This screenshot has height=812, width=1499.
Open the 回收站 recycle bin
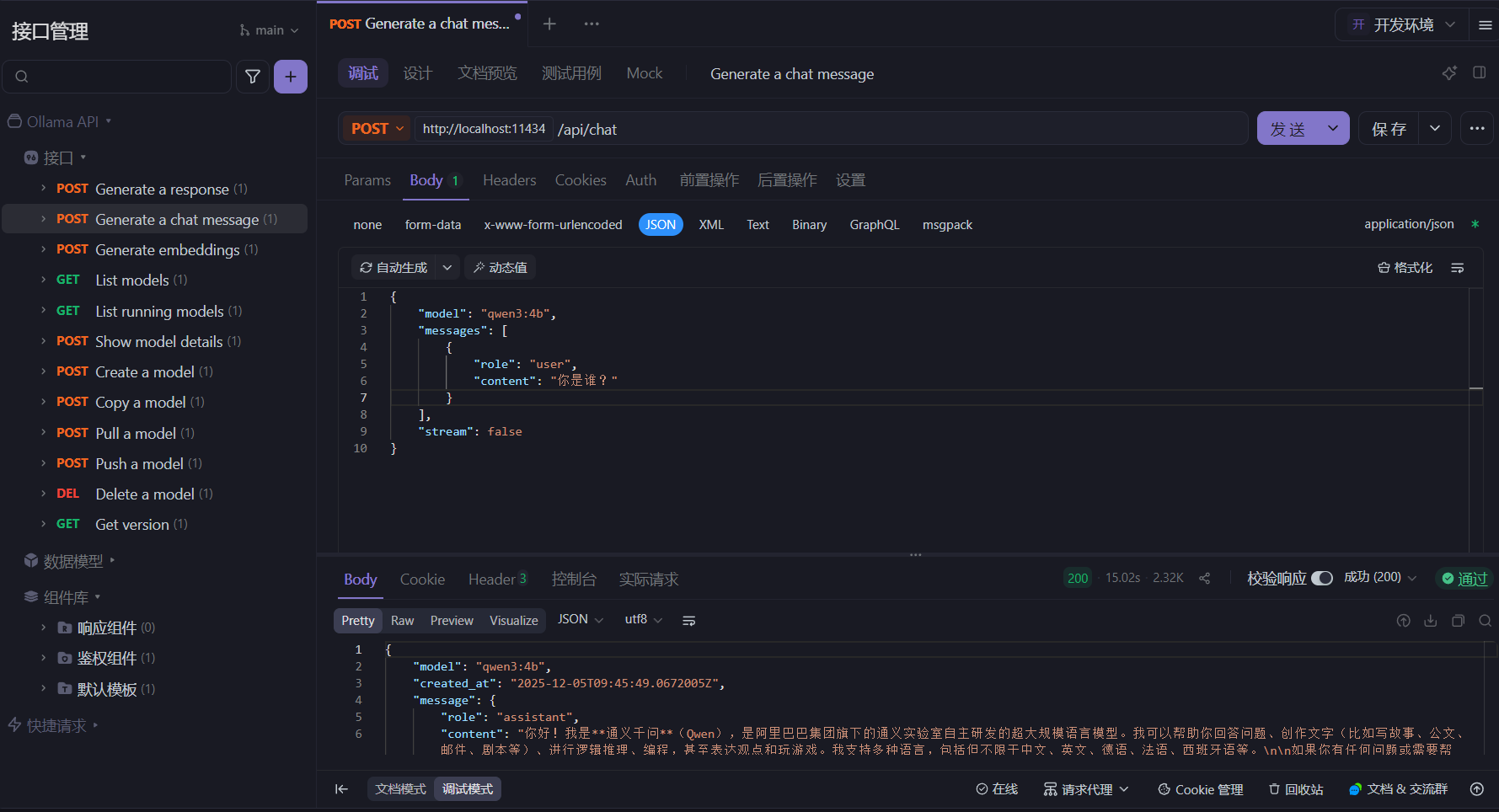(1296, 789)
